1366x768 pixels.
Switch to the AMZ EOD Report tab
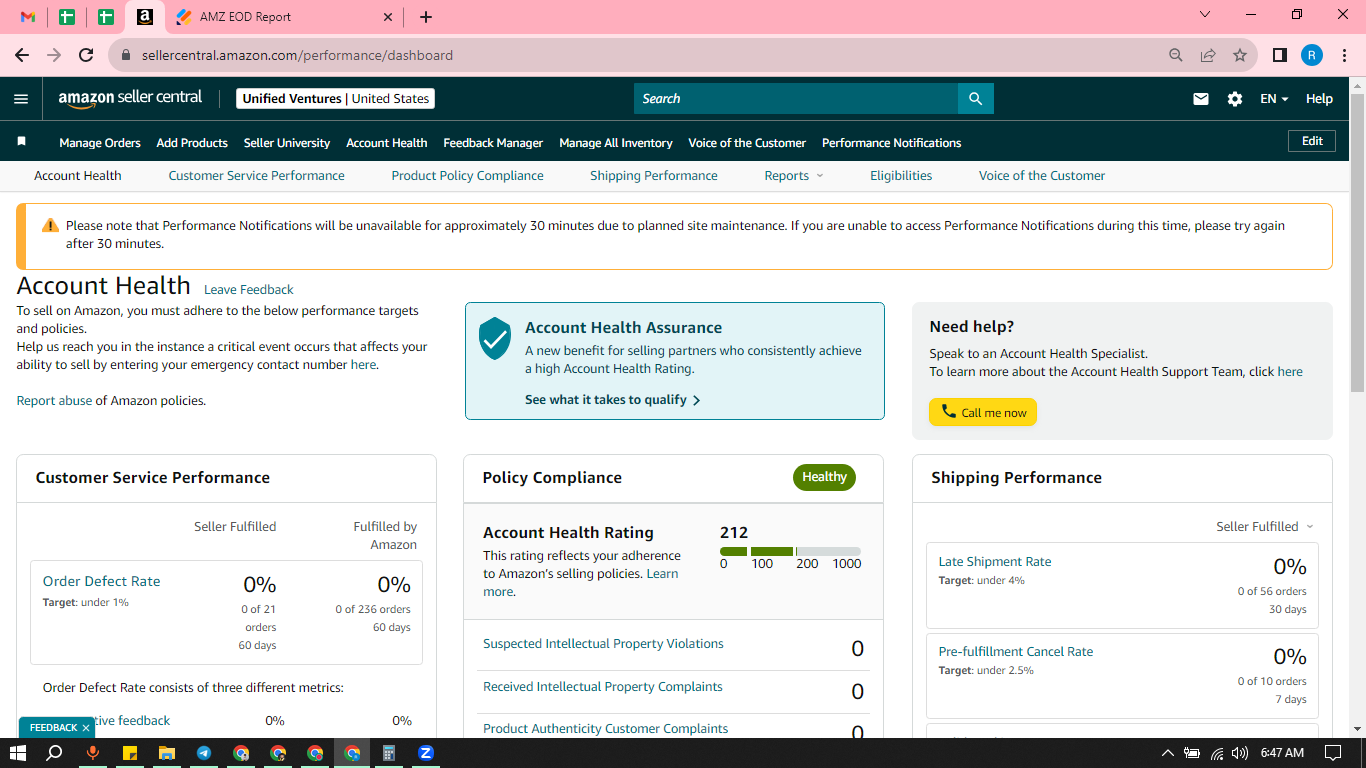pyautogui.click(x=284, y=17)
